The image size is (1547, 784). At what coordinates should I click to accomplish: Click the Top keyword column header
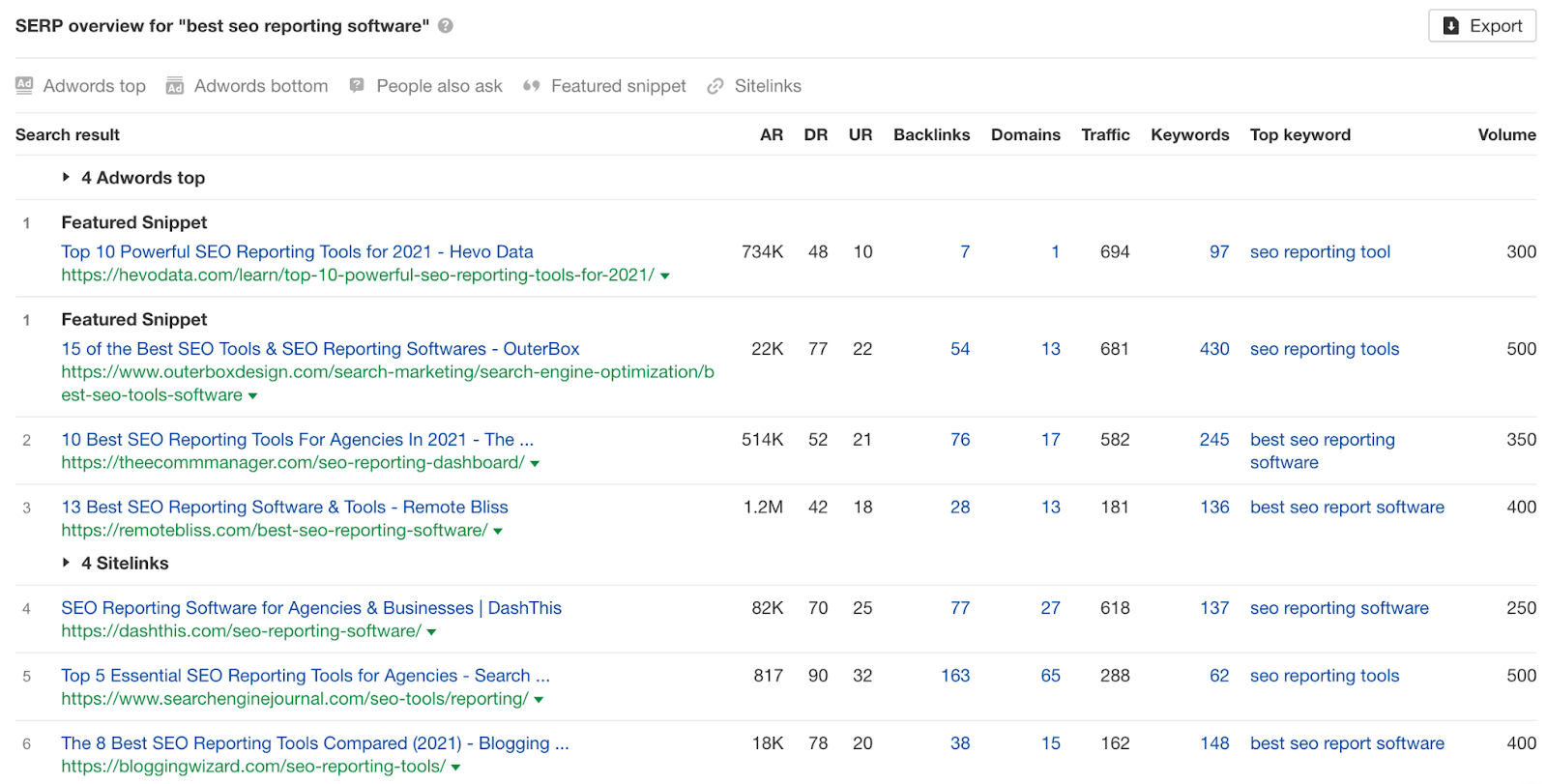pyautogui.click(x=1300, y=135)
